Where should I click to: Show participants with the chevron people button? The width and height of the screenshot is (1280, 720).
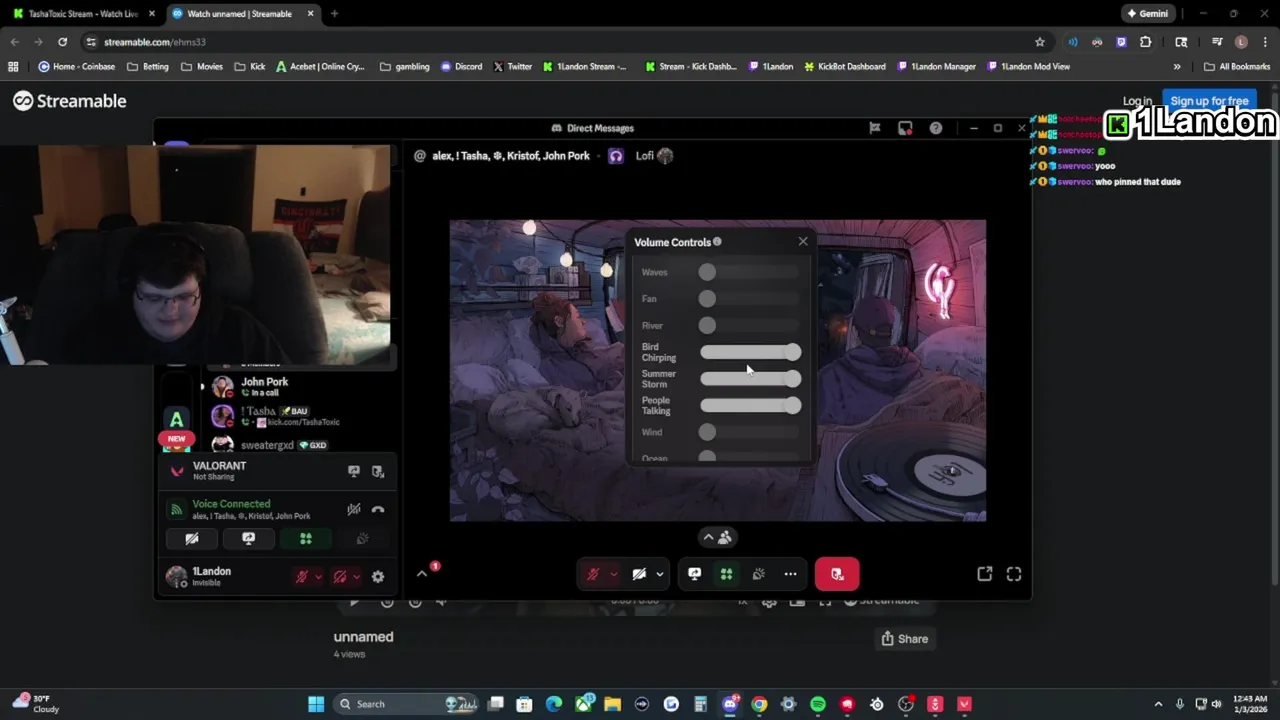click(717, 537)
